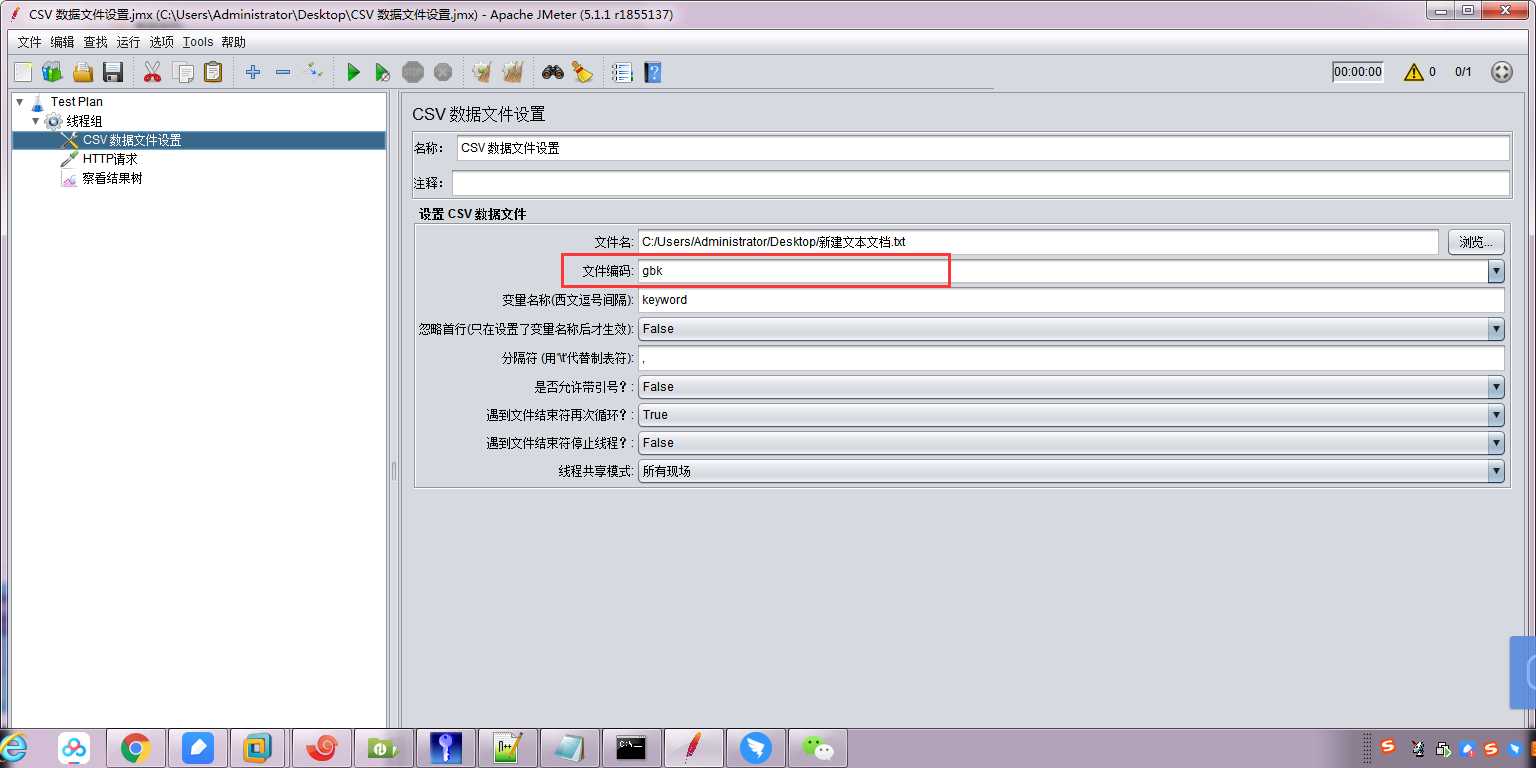This screenshot has width=1536, height=768.
Task: Collapse the Test Plan tree node
Action: click(20, 101)
